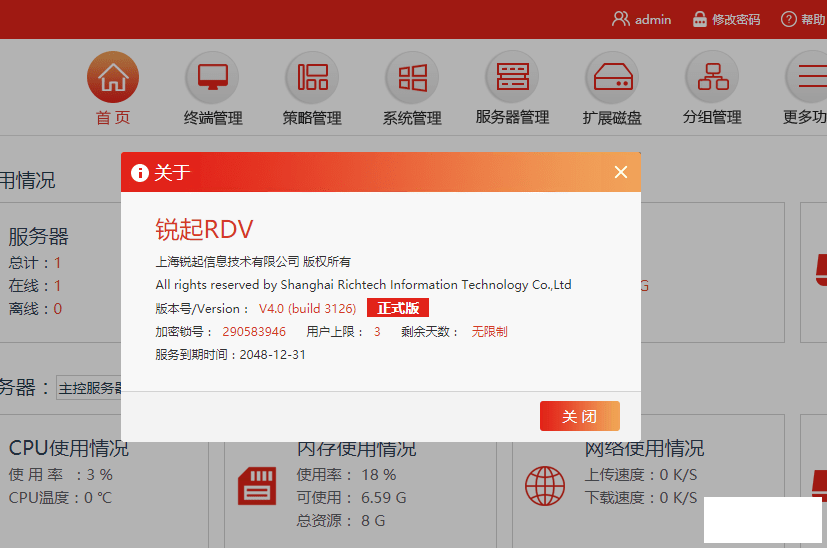The image size is (827, 548).
Task: Click version text V4.0 (build 3126)
Action: click(307, 309)
